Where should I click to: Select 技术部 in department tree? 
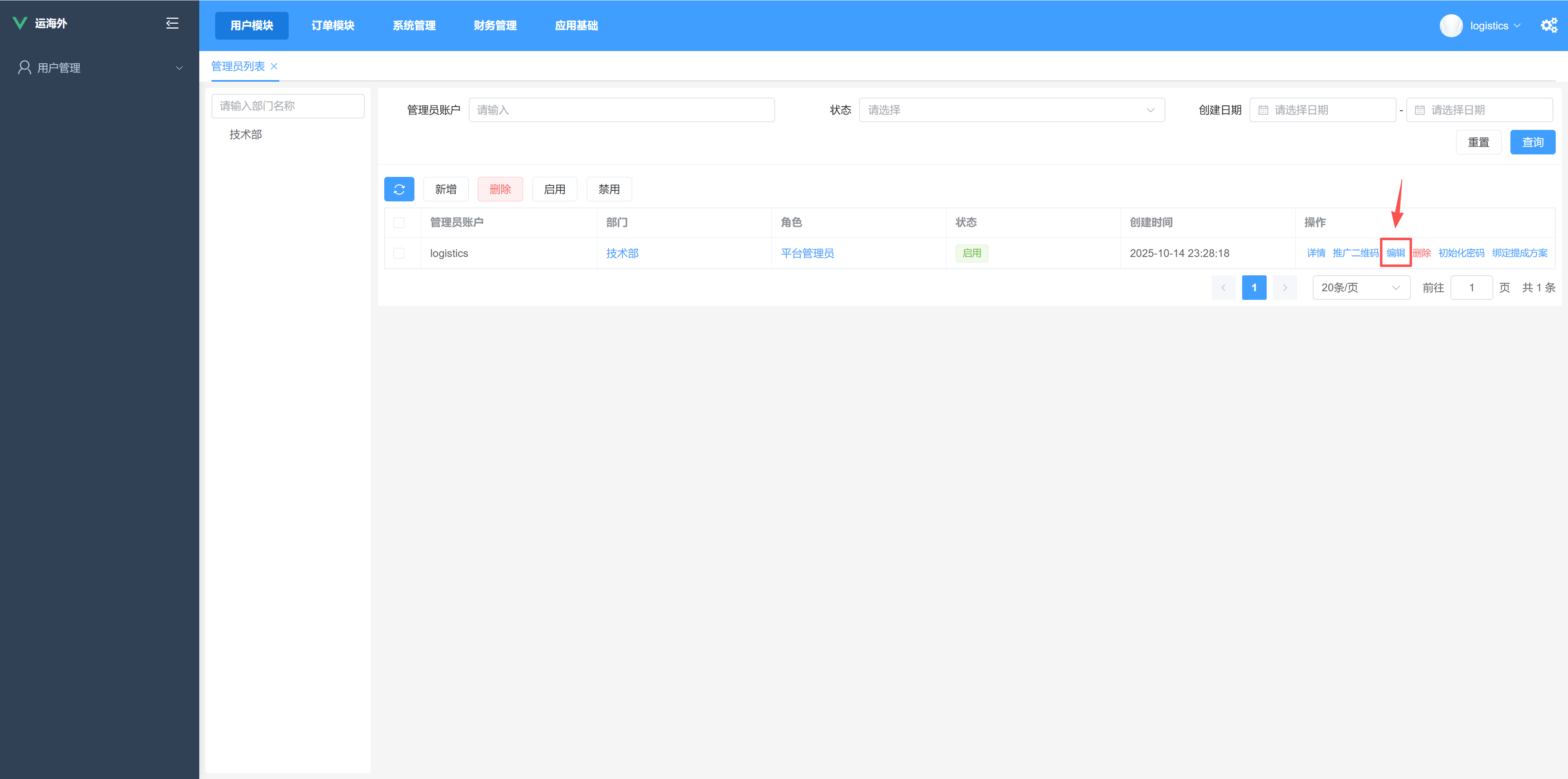pyautogui.click(x=245, y=135)
